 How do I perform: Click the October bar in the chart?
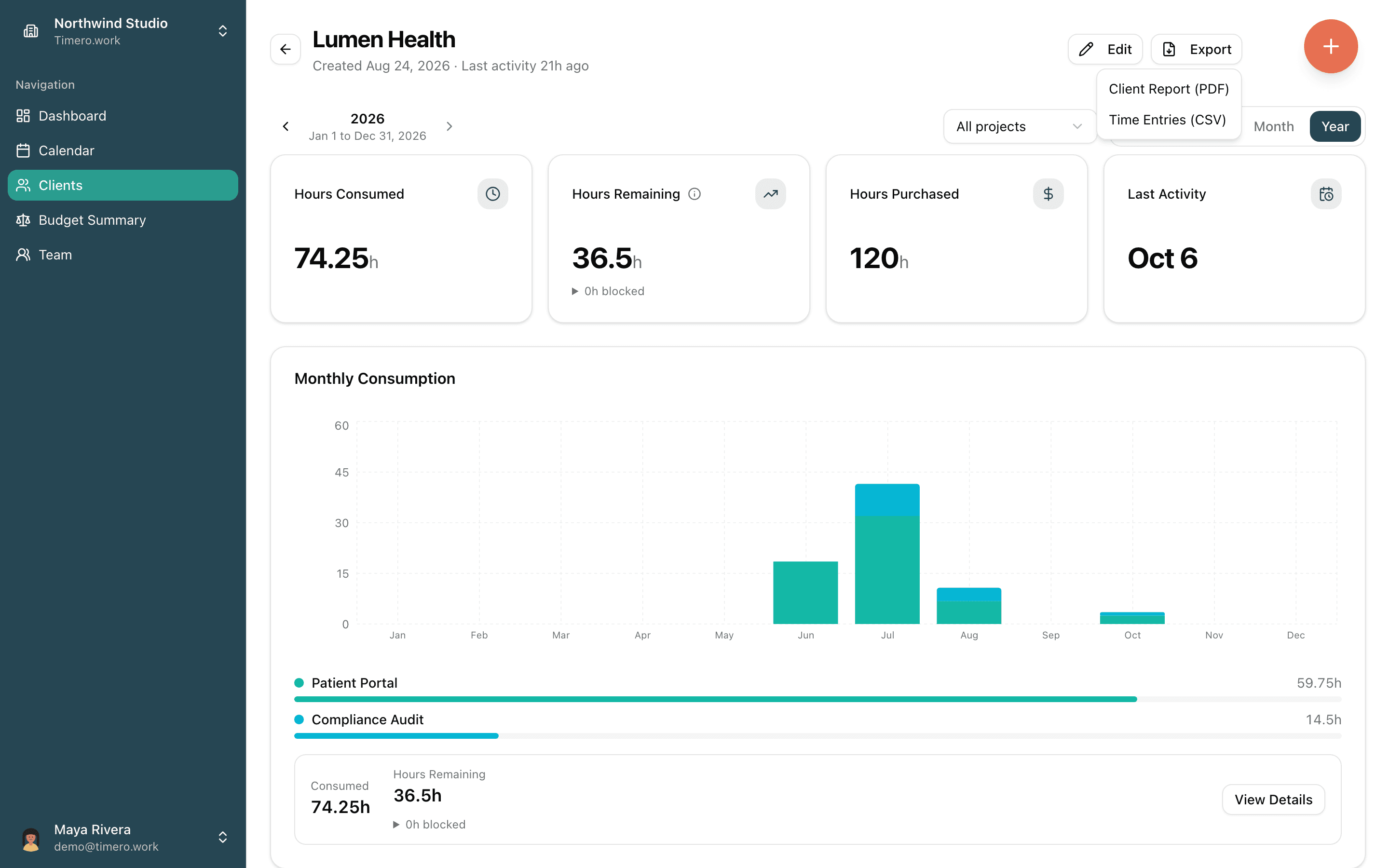pos(1132,618)
